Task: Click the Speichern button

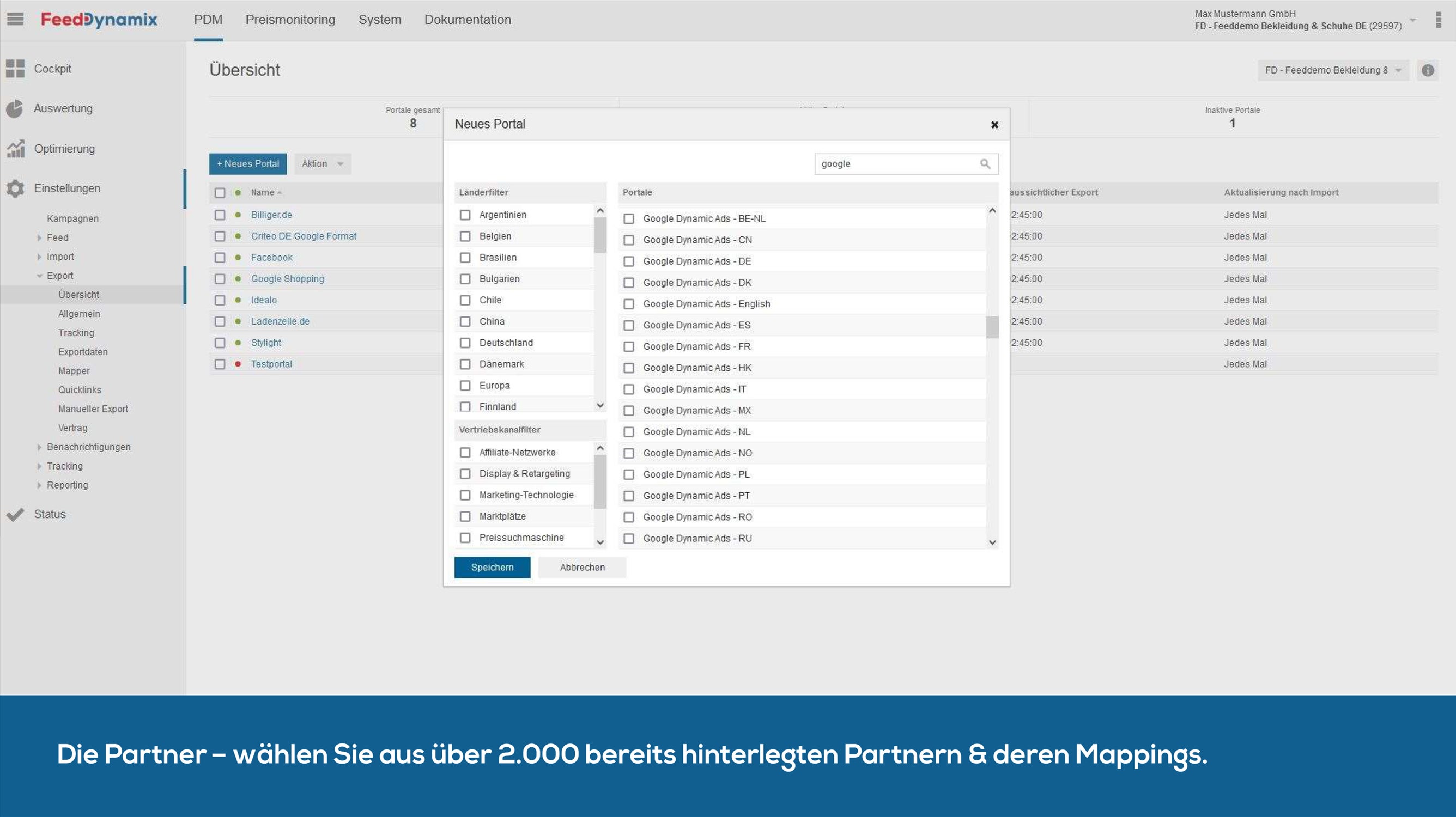Action: [x=492, y=567]
